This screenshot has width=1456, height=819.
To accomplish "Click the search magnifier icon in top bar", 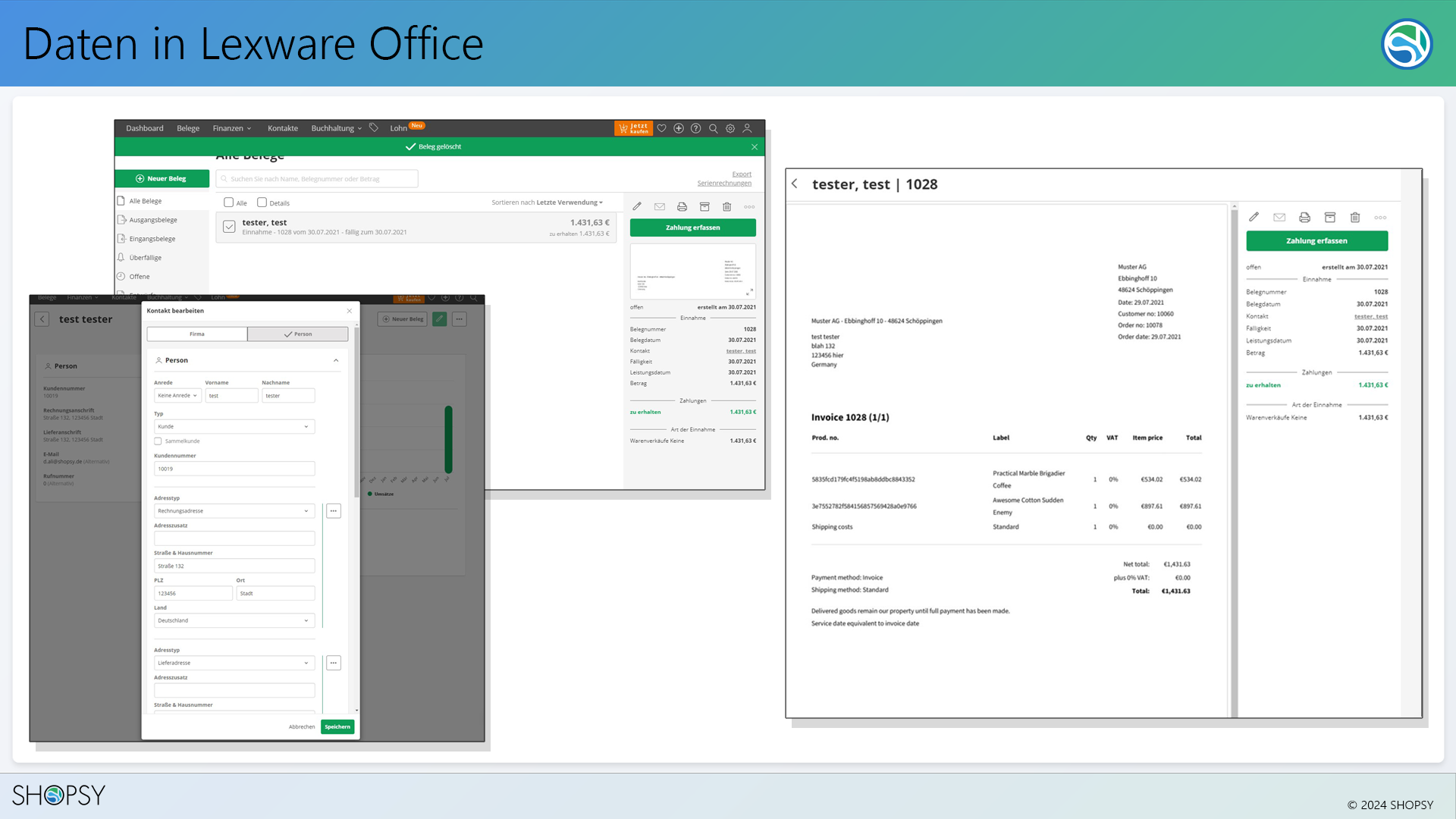I will tap(713, 128).
